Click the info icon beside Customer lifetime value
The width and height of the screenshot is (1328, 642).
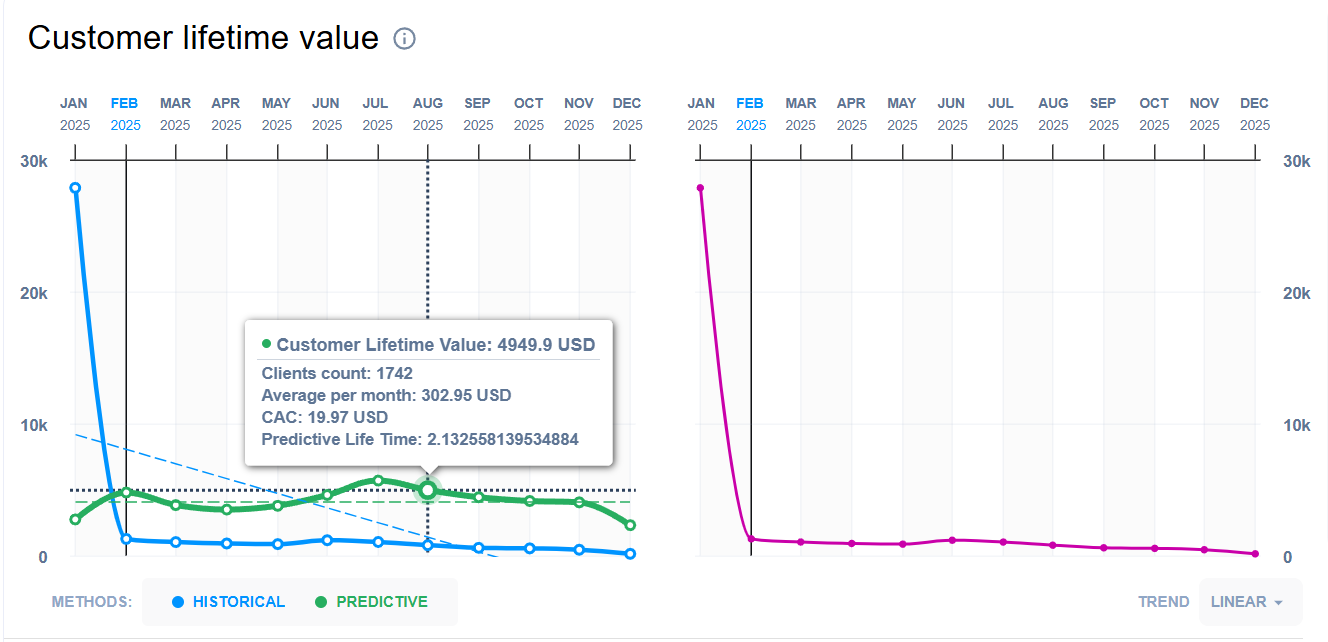pyautogui.click(x=404, y=39)
